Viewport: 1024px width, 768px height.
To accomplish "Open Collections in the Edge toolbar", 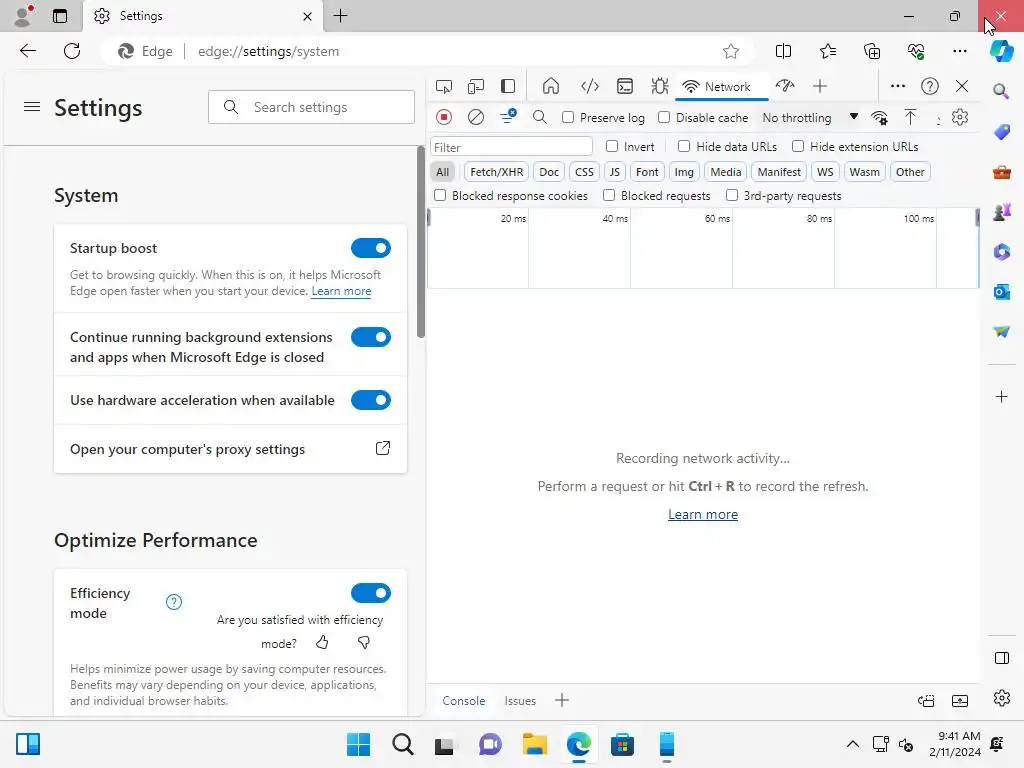I will pos(872,51).
